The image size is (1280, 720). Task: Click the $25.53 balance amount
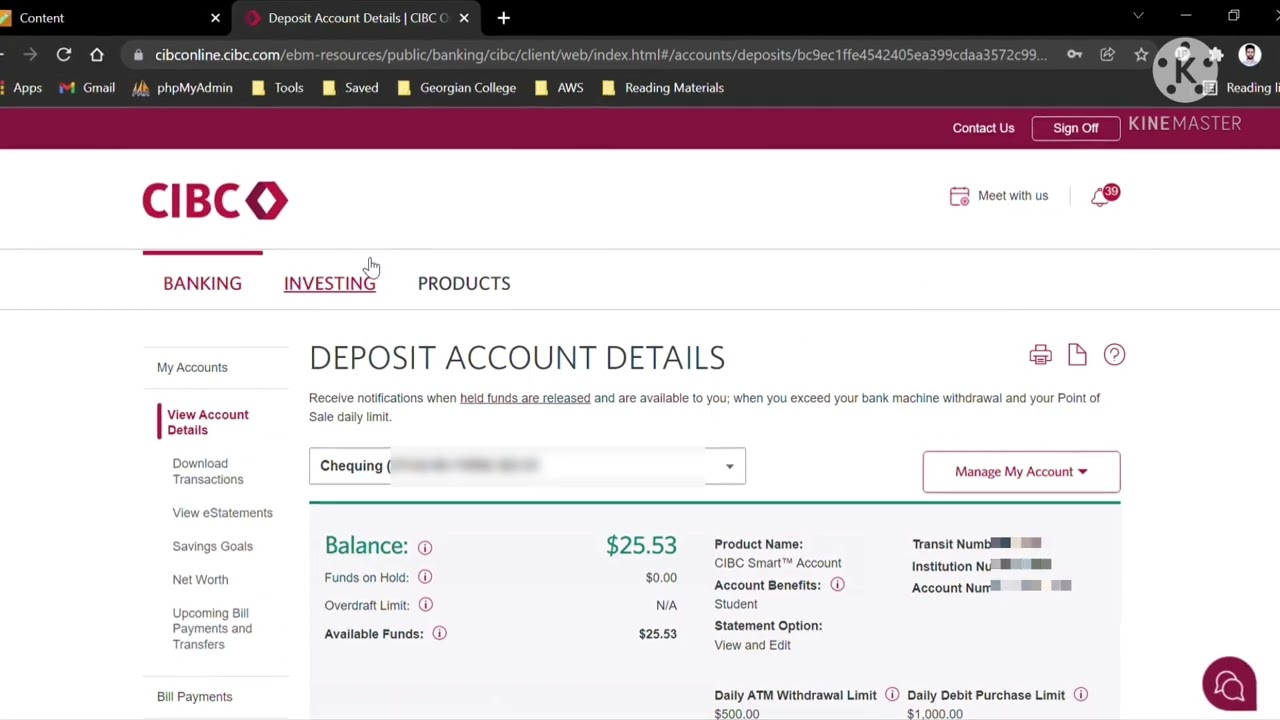[641, 545]
